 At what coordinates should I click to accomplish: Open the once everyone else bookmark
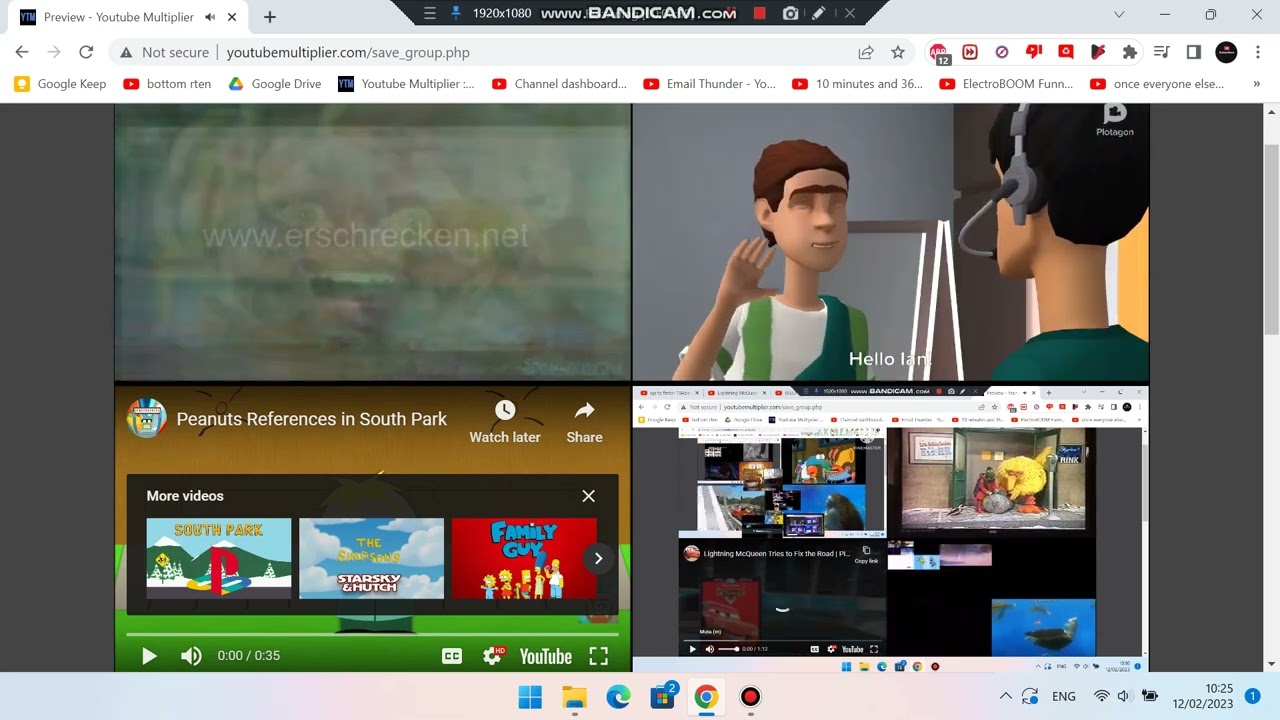pyautogui.click(x=1158, y=84)
